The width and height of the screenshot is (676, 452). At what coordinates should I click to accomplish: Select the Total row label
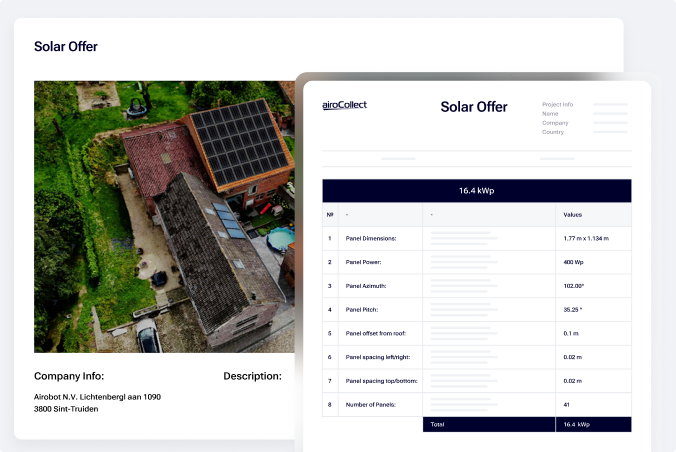pyautogui.click(x=438, y=425)
